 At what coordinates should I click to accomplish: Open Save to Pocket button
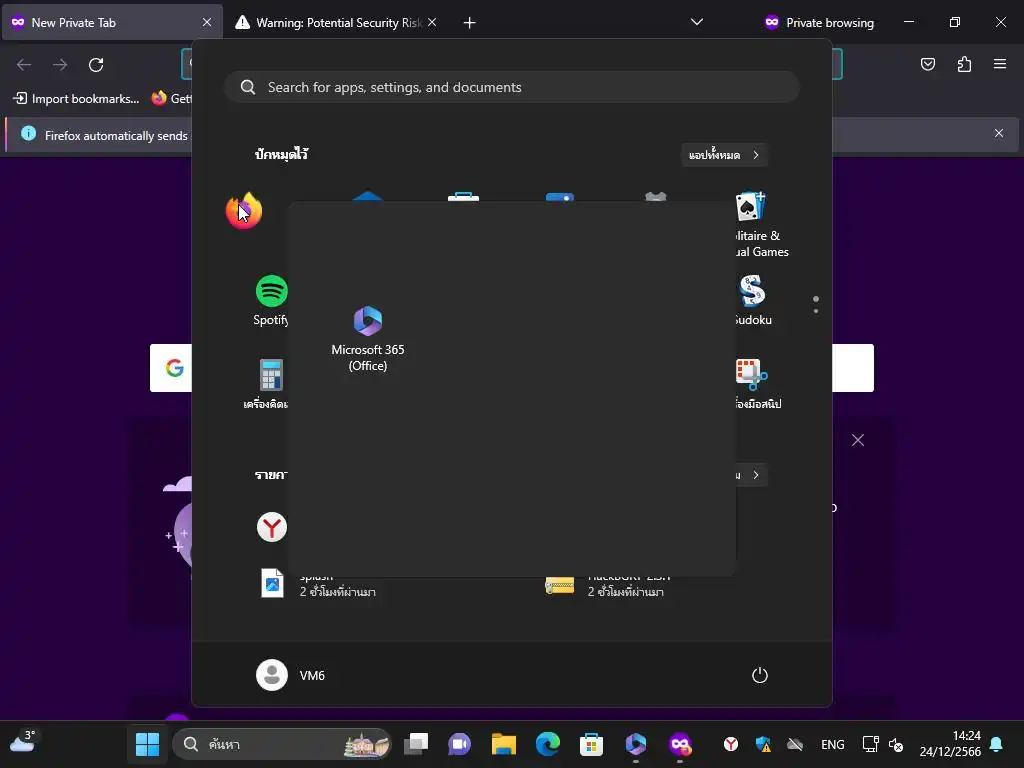point(928,64)
